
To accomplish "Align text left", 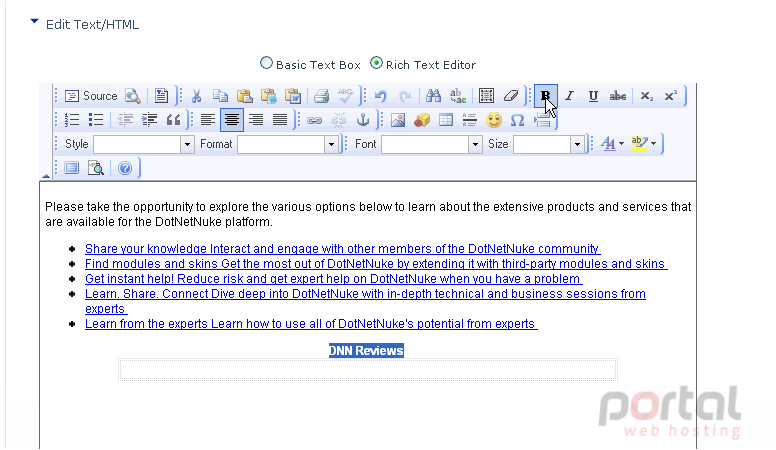I will (x=208, y=120).
